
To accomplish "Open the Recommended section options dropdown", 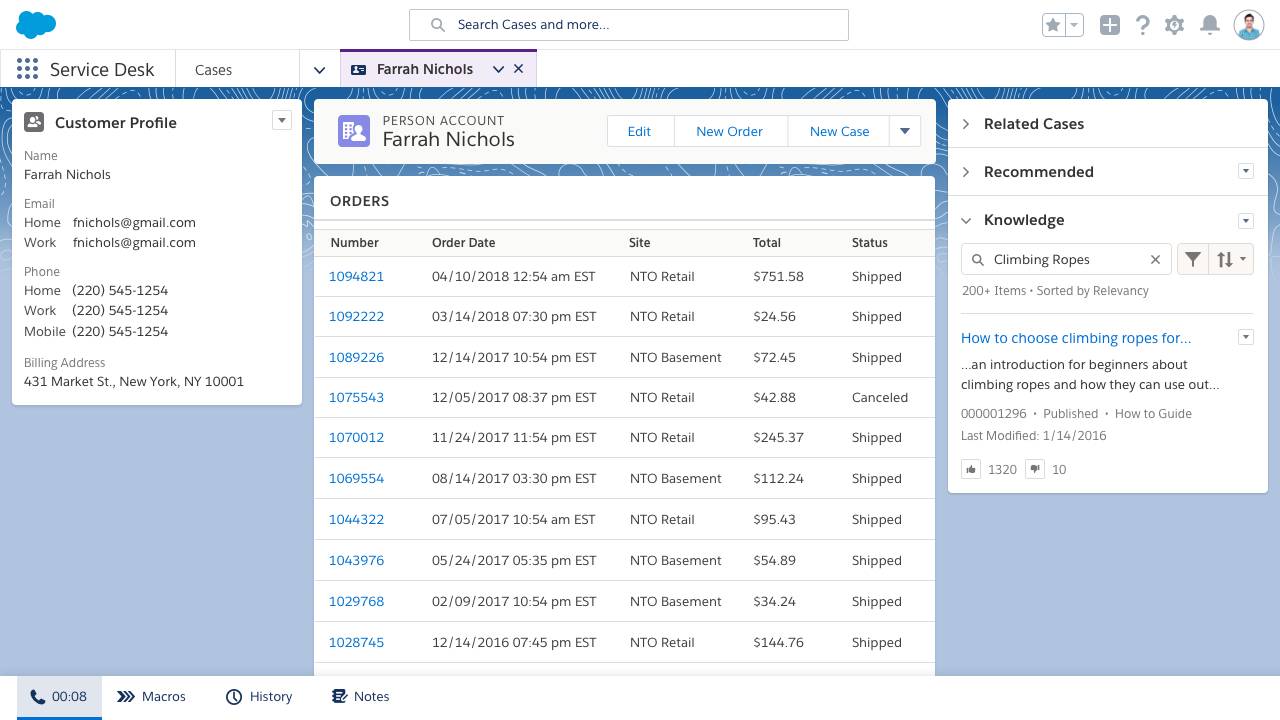I will (x=1246, y=171).
